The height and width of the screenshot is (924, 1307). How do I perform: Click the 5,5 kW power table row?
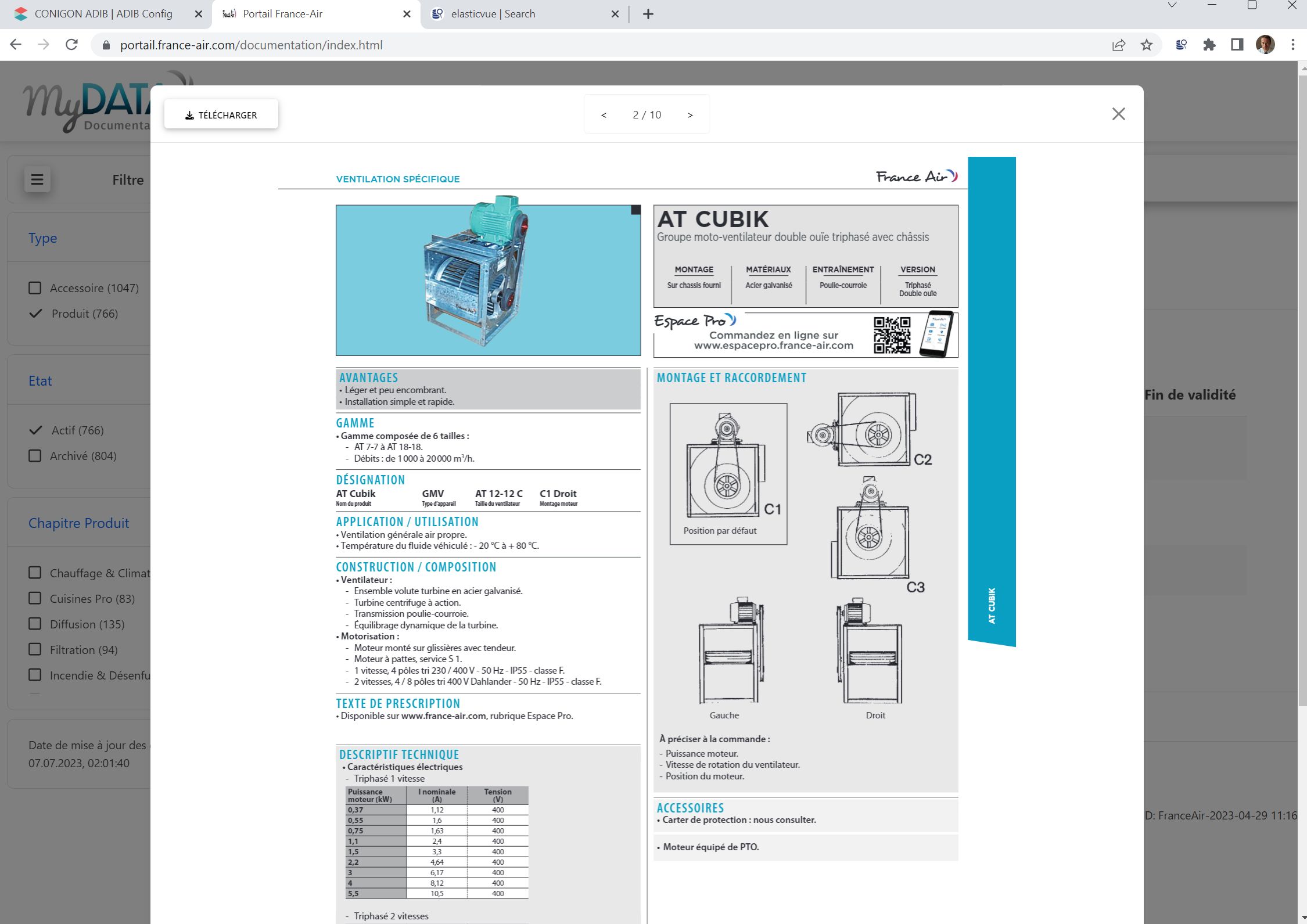click(x=437, y=893)
